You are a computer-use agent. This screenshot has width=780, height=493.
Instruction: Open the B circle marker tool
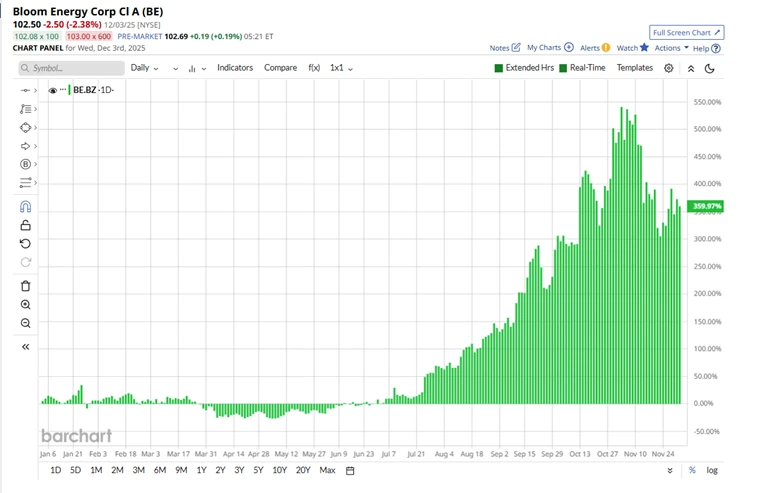[x=25, y=164]
